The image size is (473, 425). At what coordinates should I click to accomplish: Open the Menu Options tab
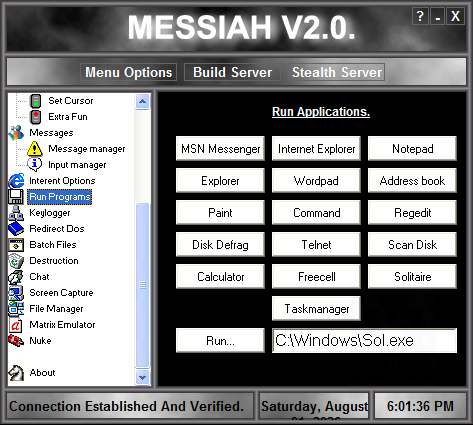tap(128, 72)
